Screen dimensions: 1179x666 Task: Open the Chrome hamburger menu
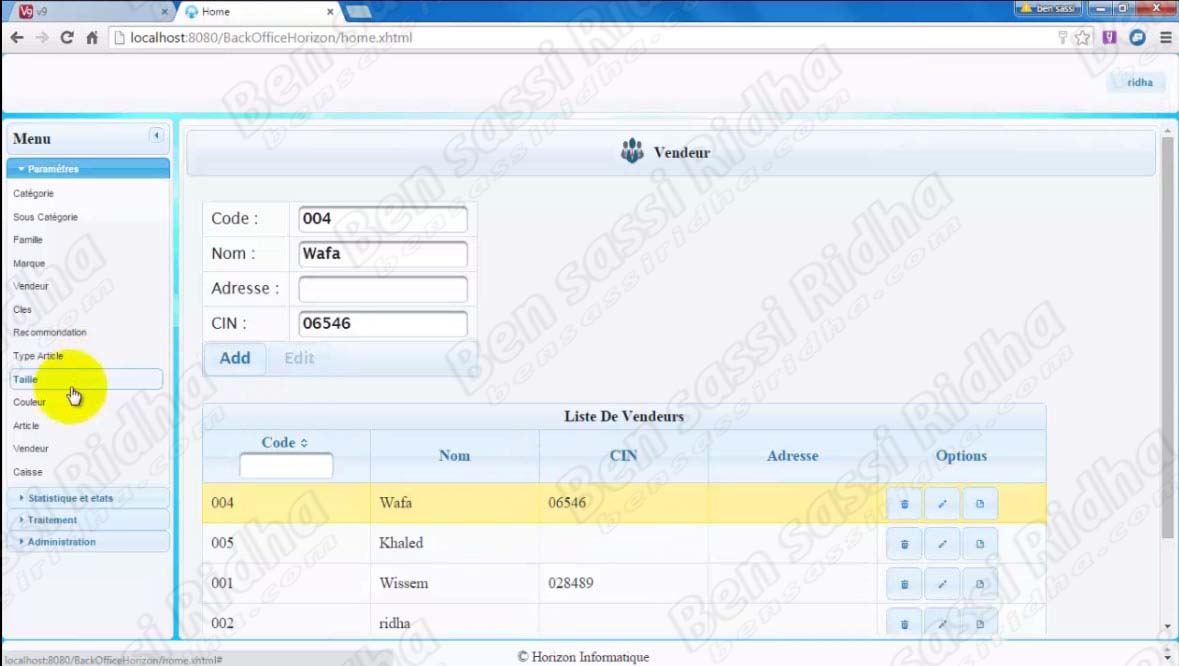pos(1165,38)
